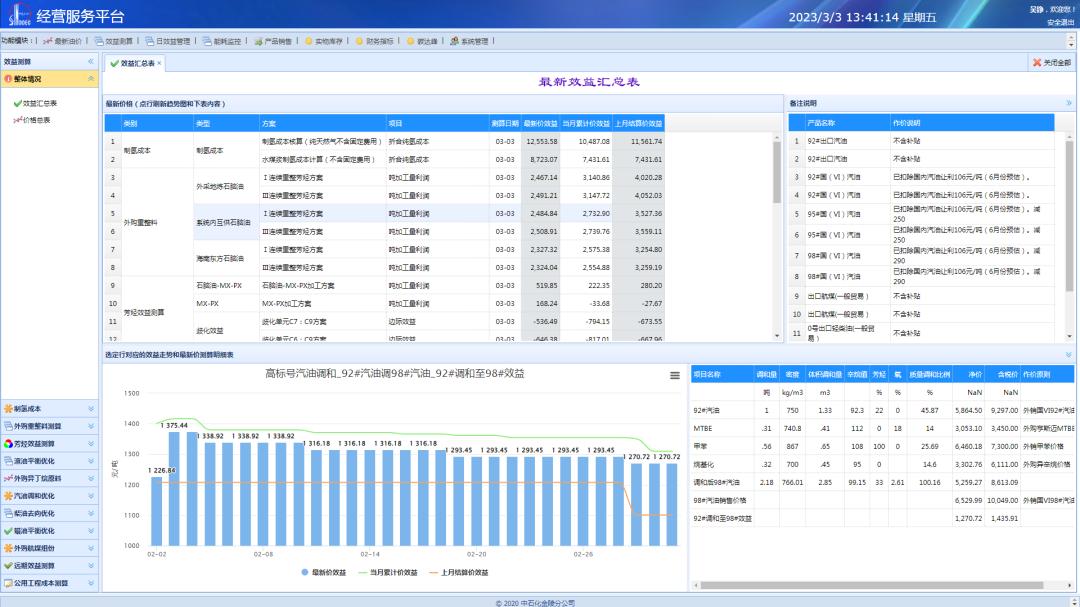Collapse the 备注说明 panel with arrow
The height and width of the screenshot is (607, 1080).
click(1068, 103)
